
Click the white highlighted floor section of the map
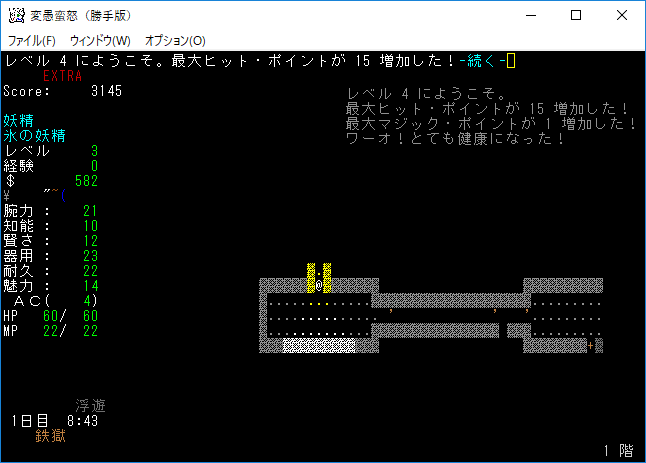(x=320, y=345)
